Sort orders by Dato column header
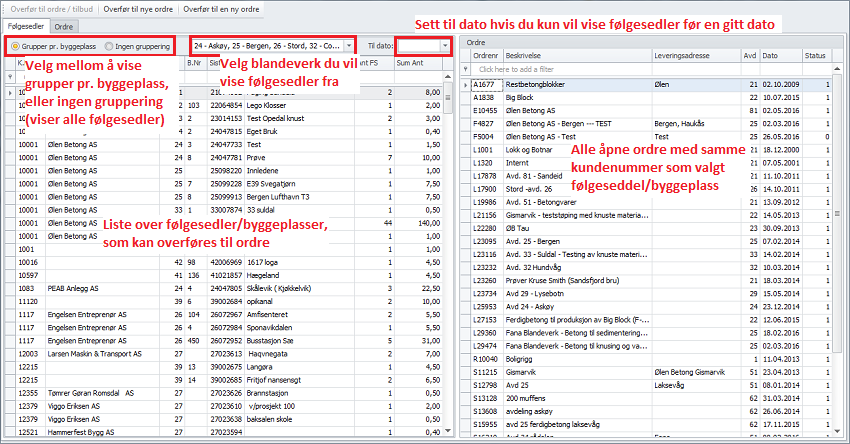The width and height of the screenshot is (850, 444). coord(774,57)
